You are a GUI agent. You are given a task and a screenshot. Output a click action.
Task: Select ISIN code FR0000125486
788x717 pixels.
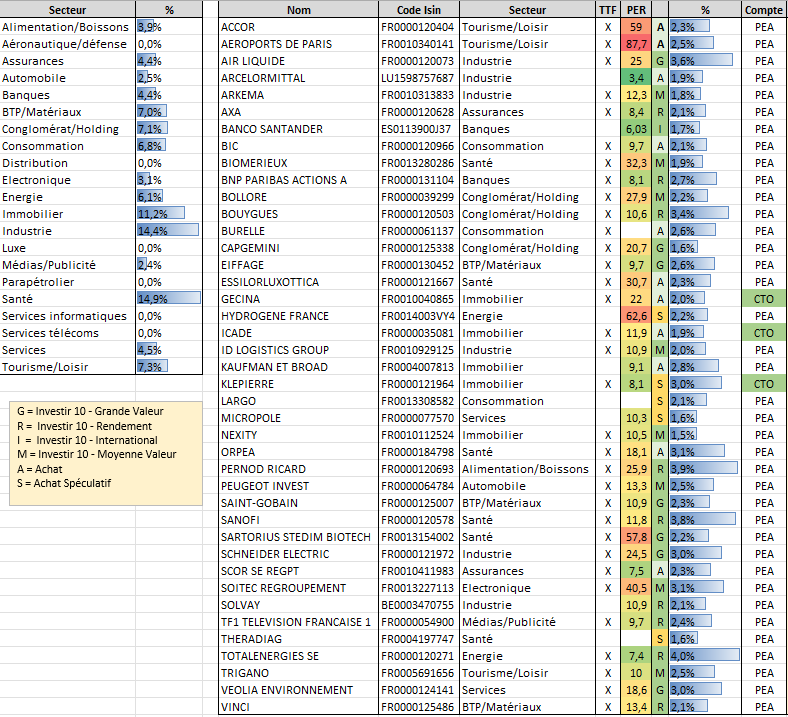[419, 707]
